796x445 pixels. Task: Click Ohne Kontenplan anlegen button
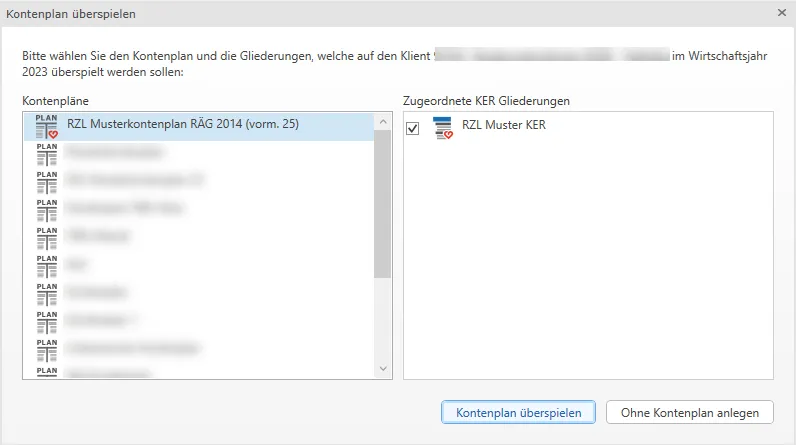689,413
